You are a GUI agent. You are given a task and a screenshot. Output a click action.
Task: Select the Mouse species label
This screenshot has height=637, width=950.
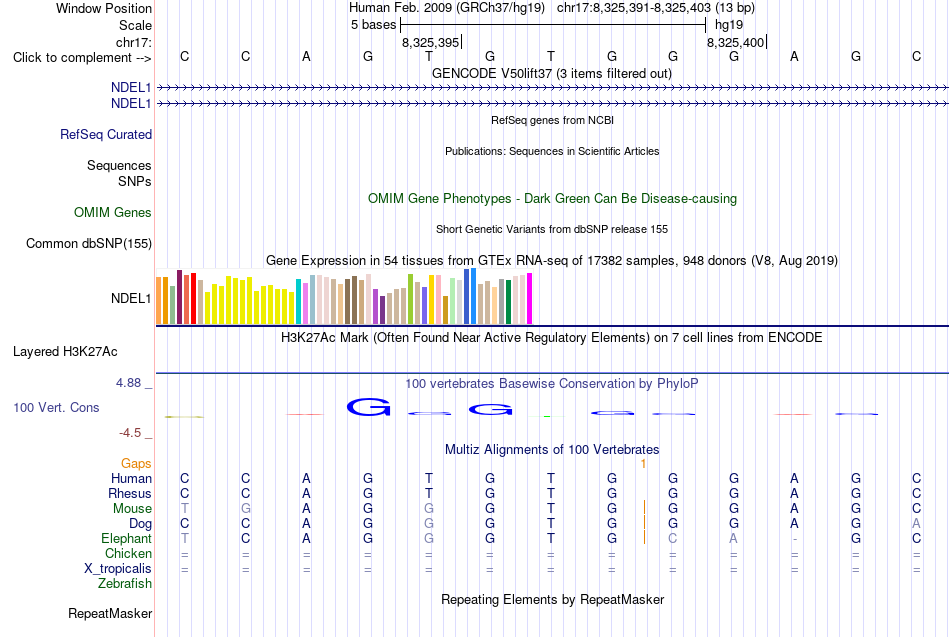(x=132, y=509)
